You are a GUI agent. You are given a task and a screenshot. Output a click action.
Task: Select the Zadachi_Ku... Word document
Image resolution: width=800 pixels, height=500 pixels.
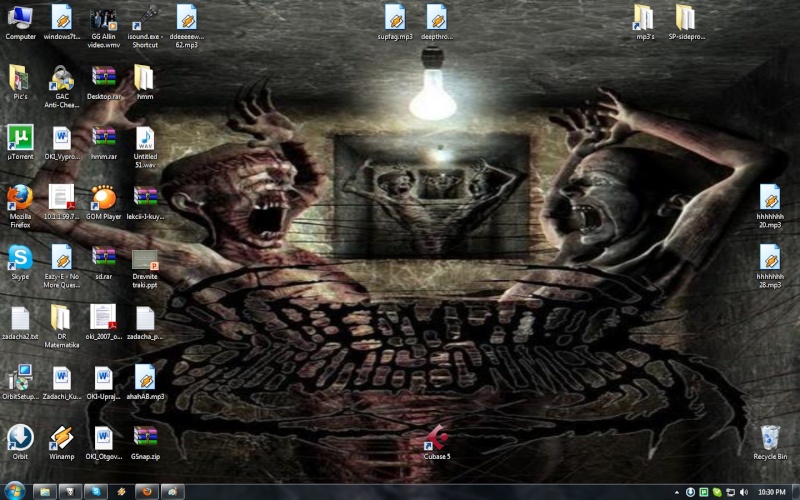pyautogui.click(x=62, y=383)
